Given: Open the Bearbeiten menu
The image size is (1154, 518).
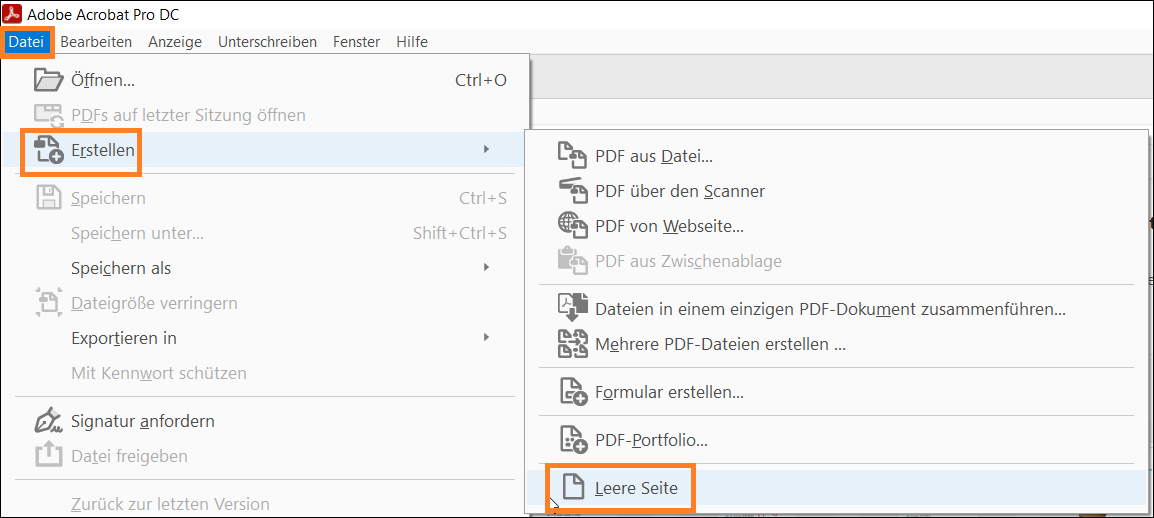Looking at the screenshot, I should click(96, 42).
